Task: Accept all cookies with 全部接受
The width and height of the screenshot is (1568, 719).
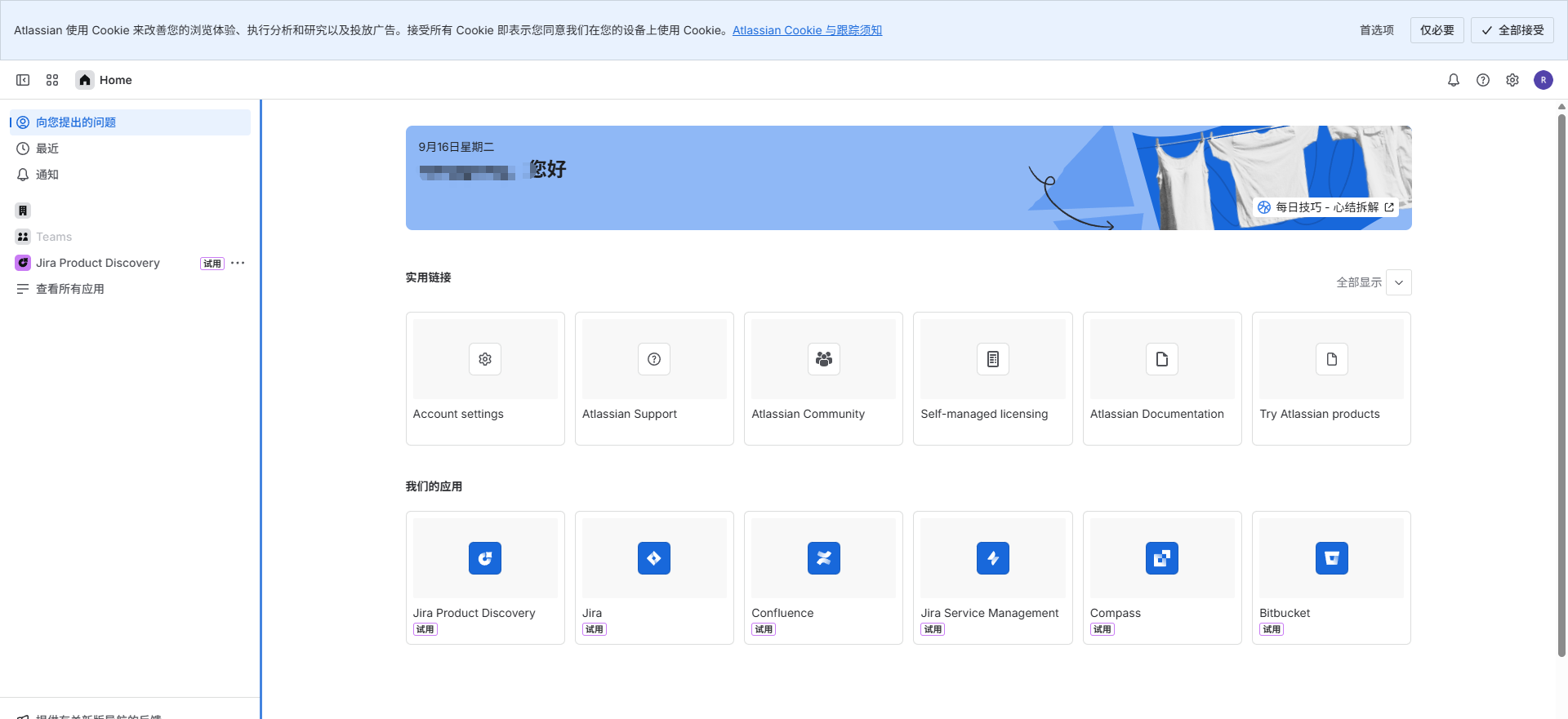Action: point(1512,30)
